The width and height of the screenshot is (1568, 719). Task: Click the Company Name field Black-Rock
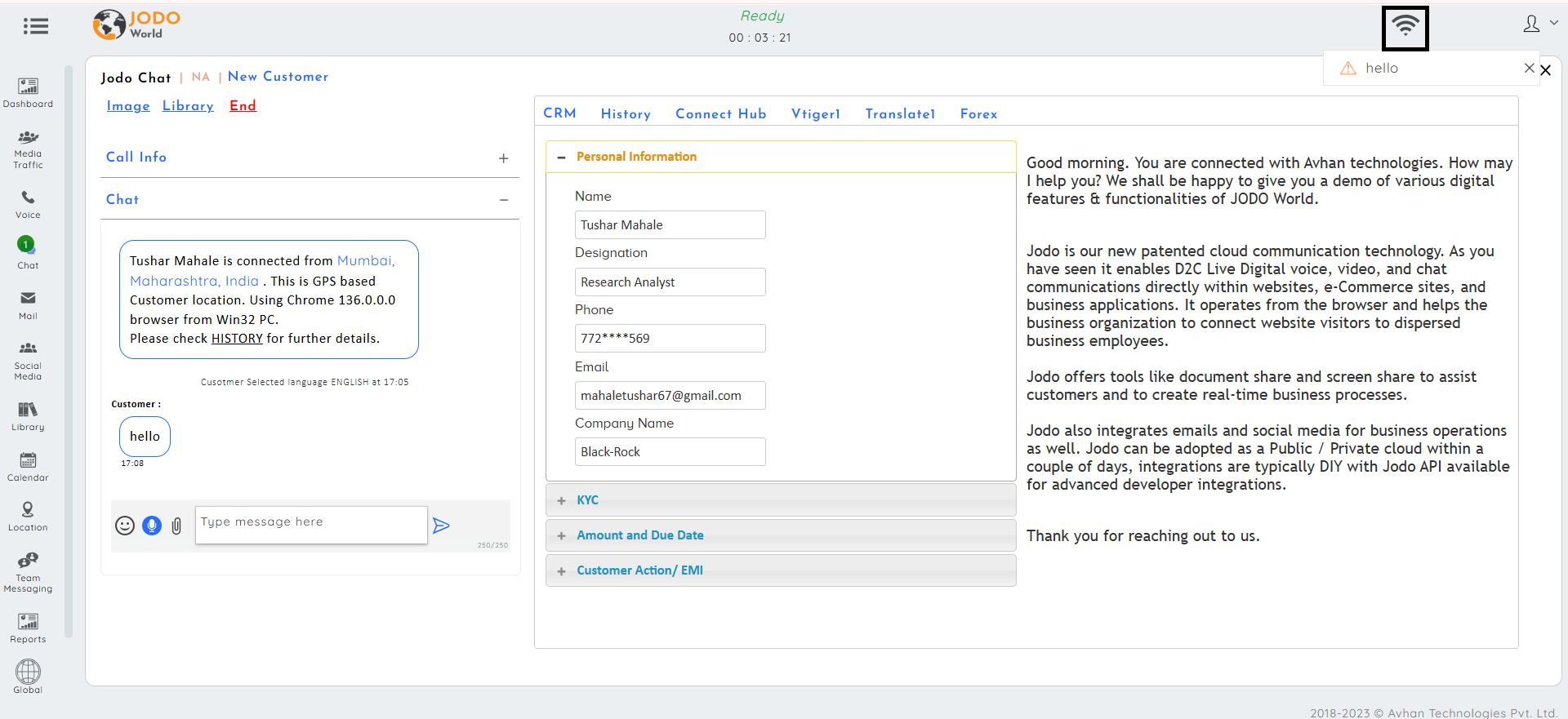[x=670, y=452]
